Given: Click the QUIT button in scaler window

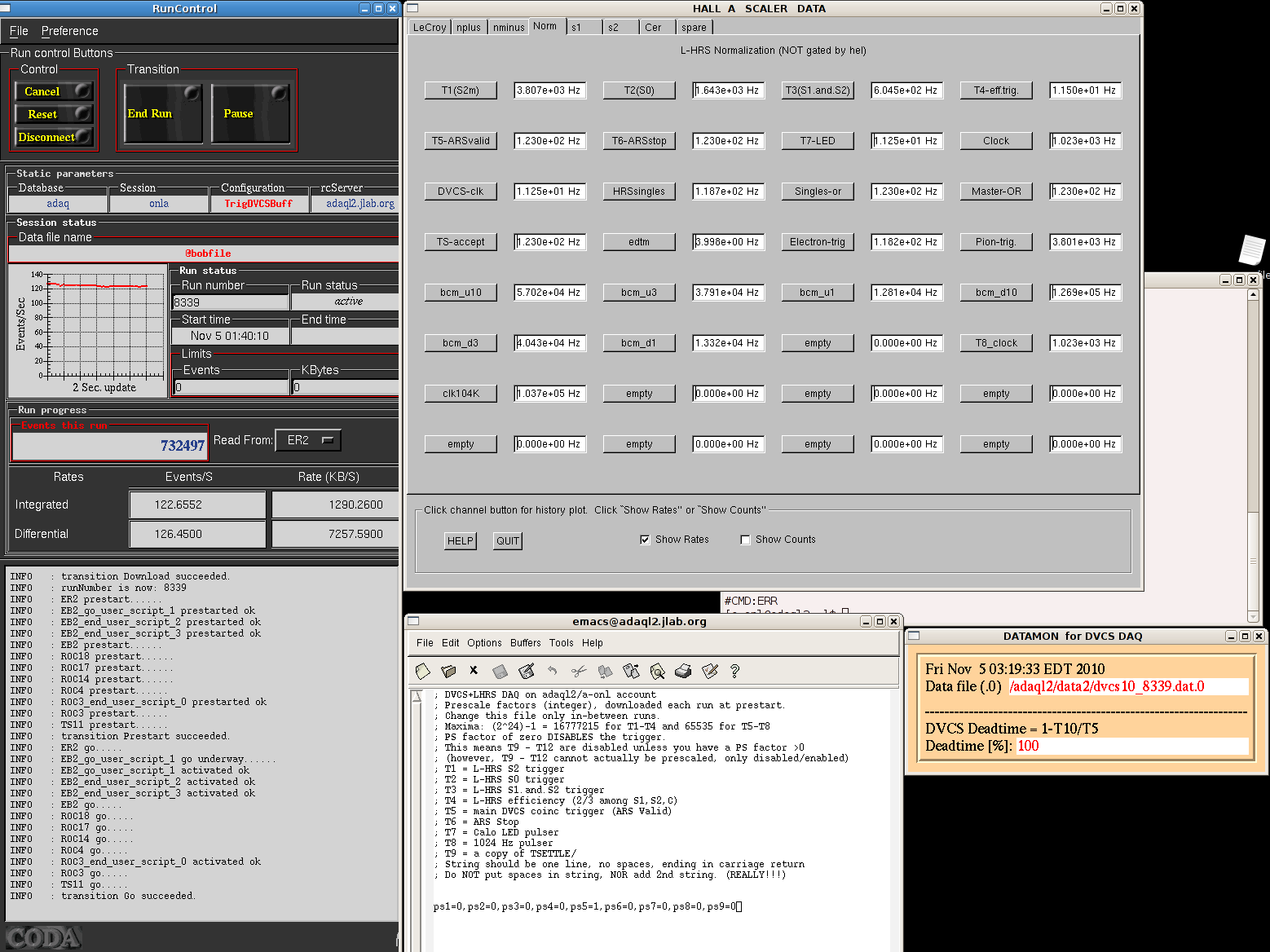Looking at the screenshot, I should (x=508, y=541).
